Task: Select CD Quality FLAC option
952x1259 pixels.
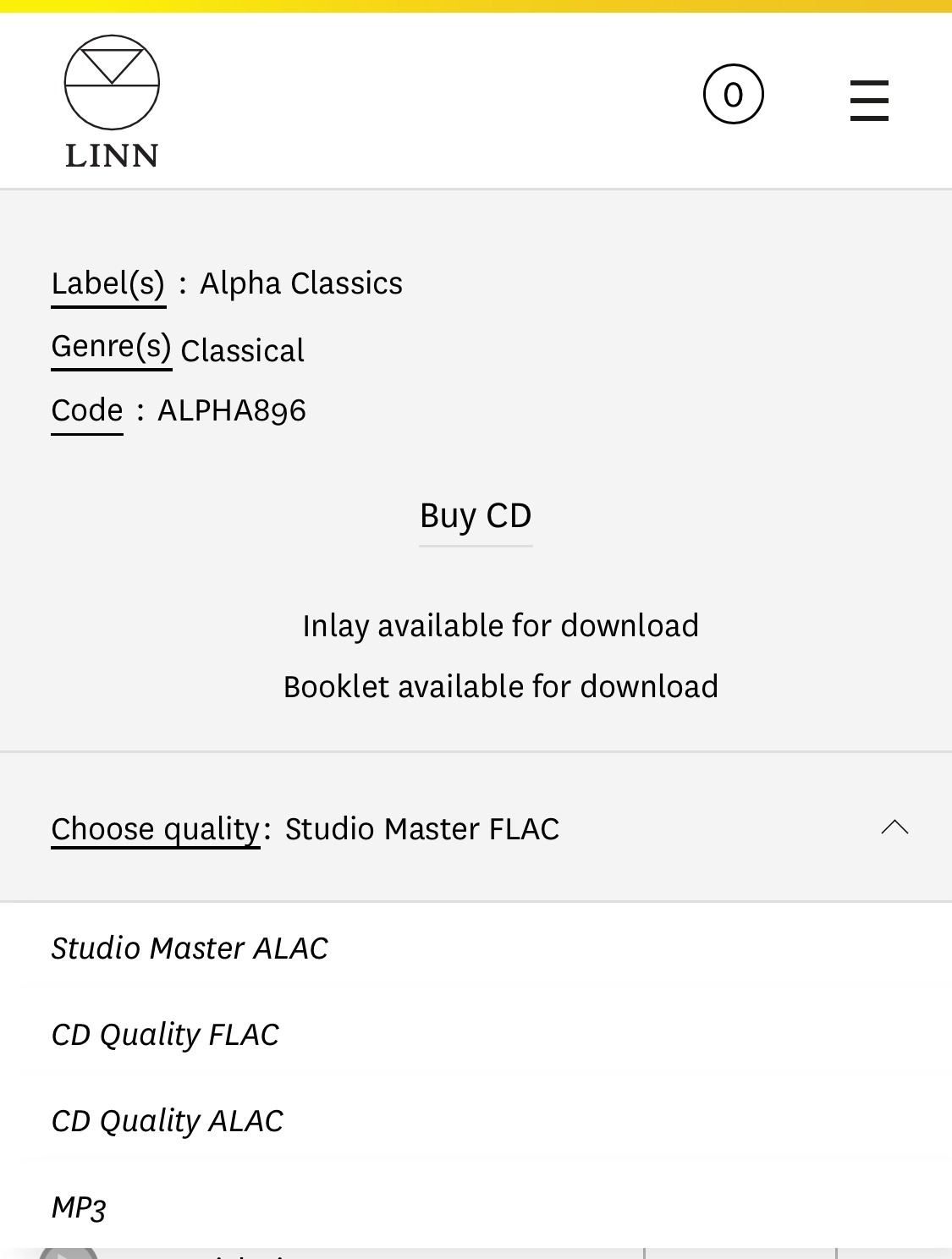Action: pyautogui.click(x=165, y=1035)
